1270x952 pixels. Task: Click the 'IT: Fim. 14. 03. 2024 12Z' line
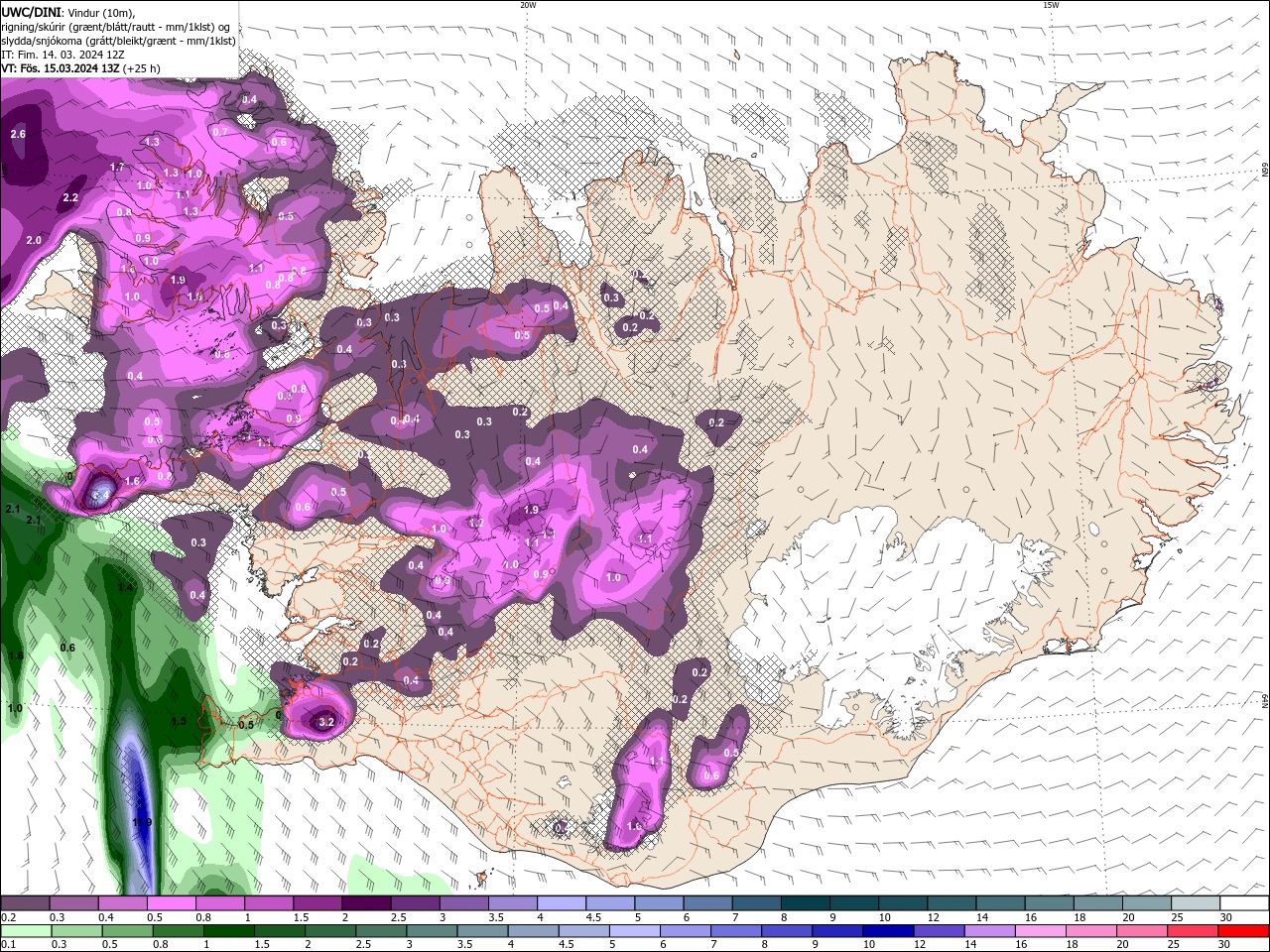(63, 55)
